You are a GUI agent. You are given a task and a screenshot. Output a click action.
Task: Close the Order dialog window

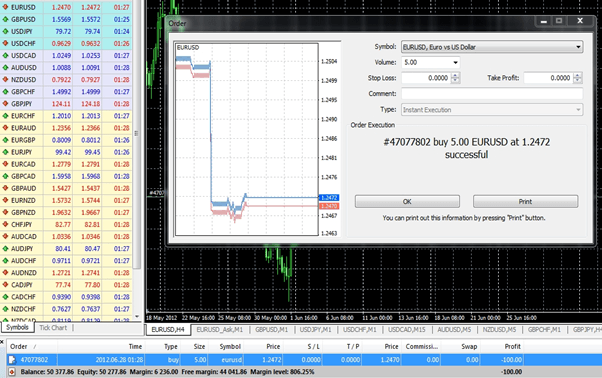coord(580,21)
